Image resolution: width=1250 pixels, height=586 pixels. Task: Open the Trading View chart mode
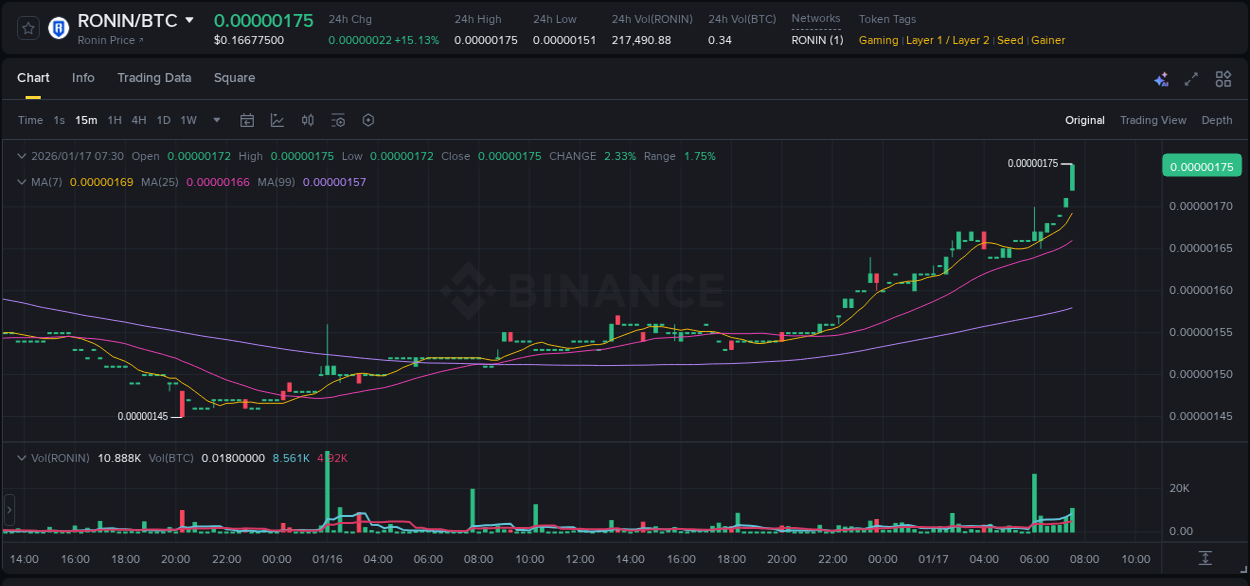[1153, 120]
